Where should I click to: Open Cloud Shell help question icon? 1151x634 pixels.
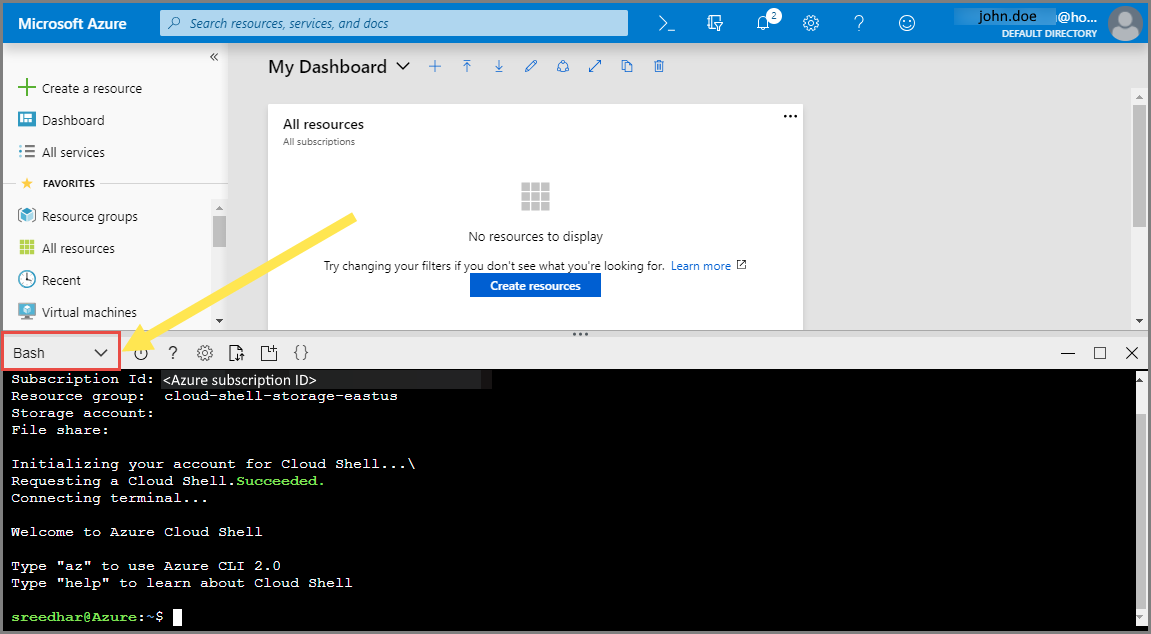[173, 353]
